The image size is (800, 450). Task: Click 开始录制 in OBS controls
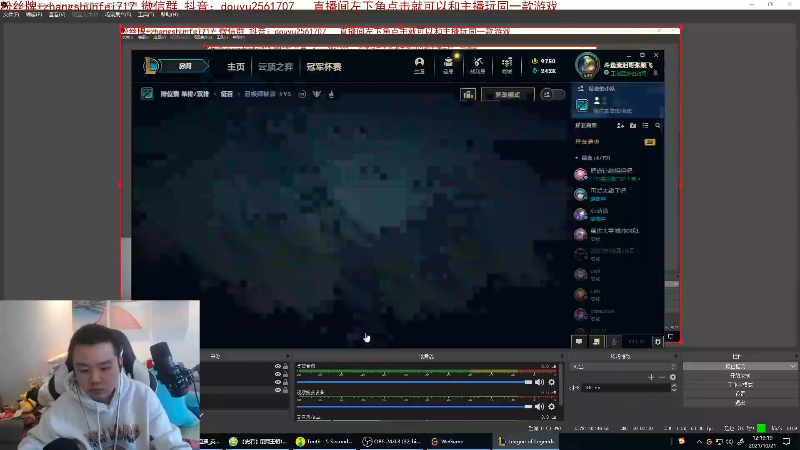740,376
